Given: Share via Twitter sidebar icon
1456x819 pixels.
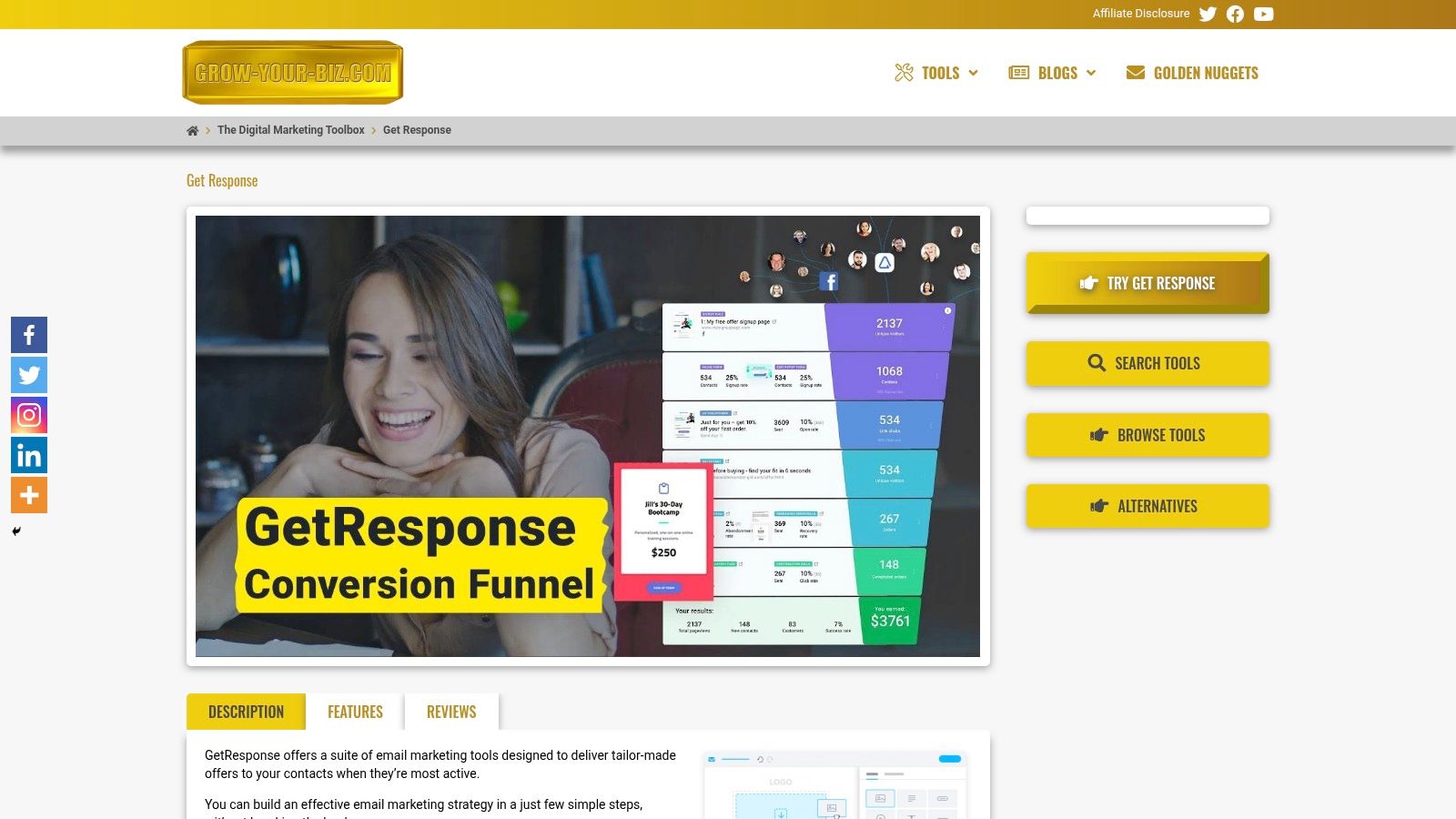Looking at the screenshot, I should pyautogui.click(x=29, y=375).
